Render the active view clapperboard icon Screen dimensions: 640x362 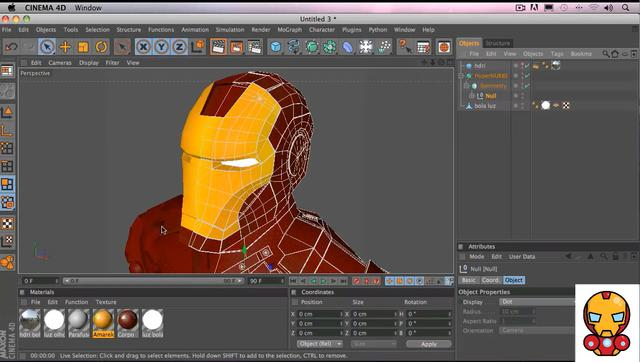[x=218, y=47]
